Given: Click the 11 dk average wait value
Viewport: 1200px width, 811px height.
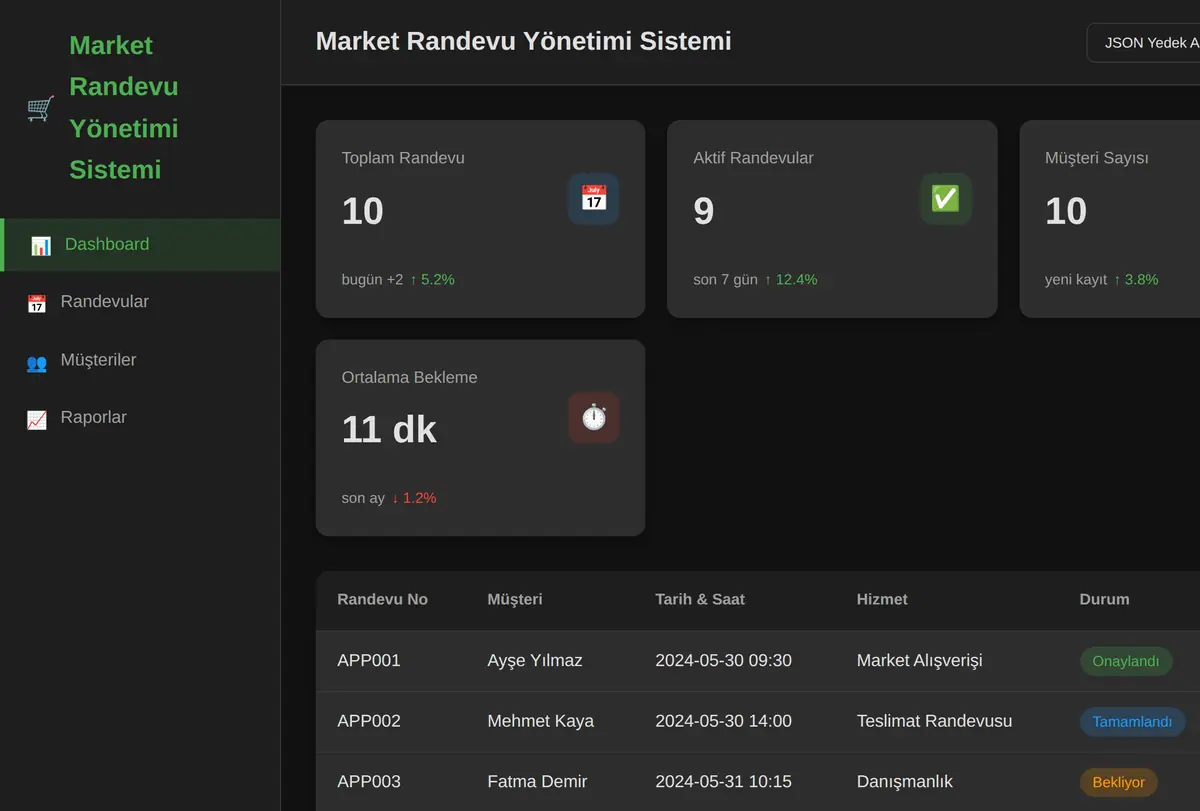Looking at the screenshot, I should (x=389, y=430).
